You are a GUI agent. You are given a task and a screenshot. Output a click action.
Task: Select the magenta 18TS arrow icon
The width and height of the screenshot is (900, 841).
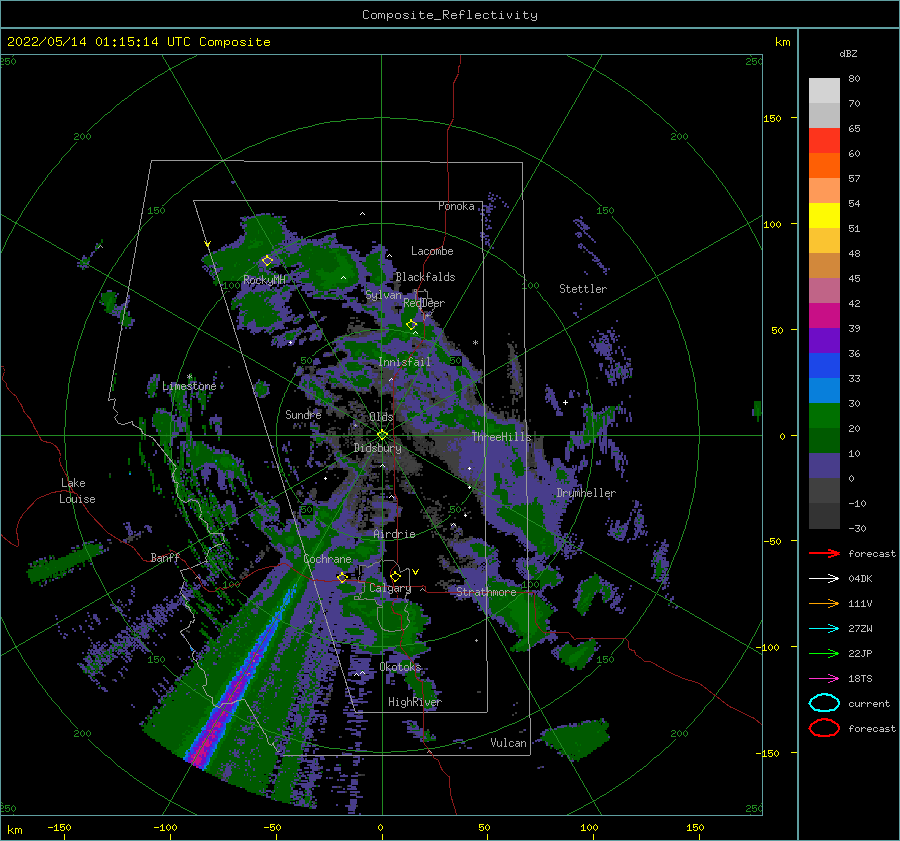[824, 679]
